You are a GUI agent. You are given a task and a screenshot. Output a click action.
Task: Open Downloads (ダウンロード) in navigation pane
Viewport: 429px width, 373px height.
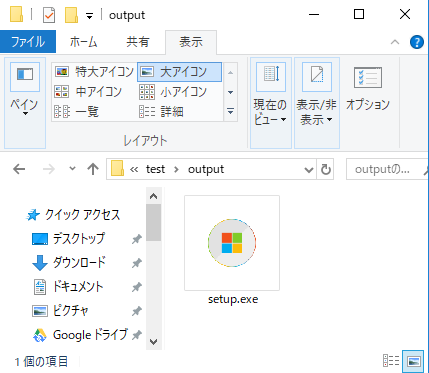(69, 263)
